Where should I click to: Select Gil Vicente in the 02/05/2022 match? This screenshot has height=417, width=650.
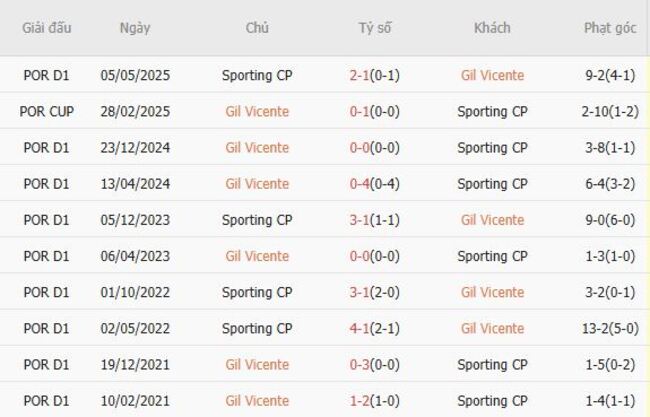click(x=492, y=328)
